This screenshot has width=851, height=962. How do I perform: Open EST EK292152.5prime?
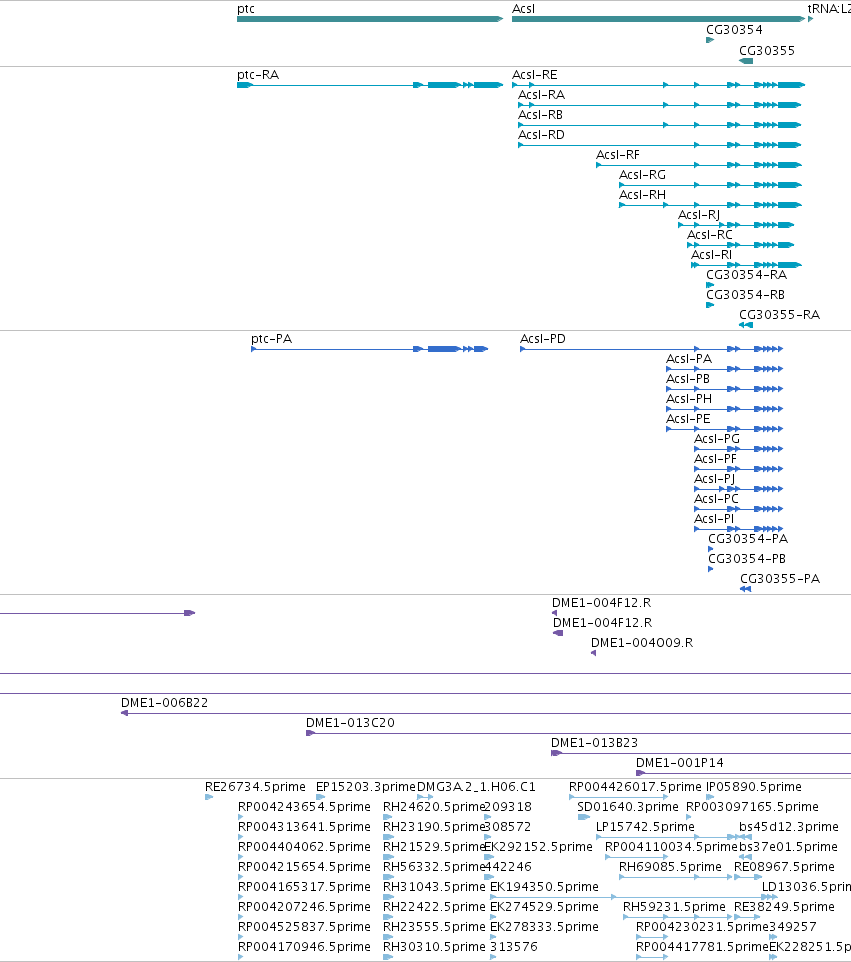click(x=538, y=847)
